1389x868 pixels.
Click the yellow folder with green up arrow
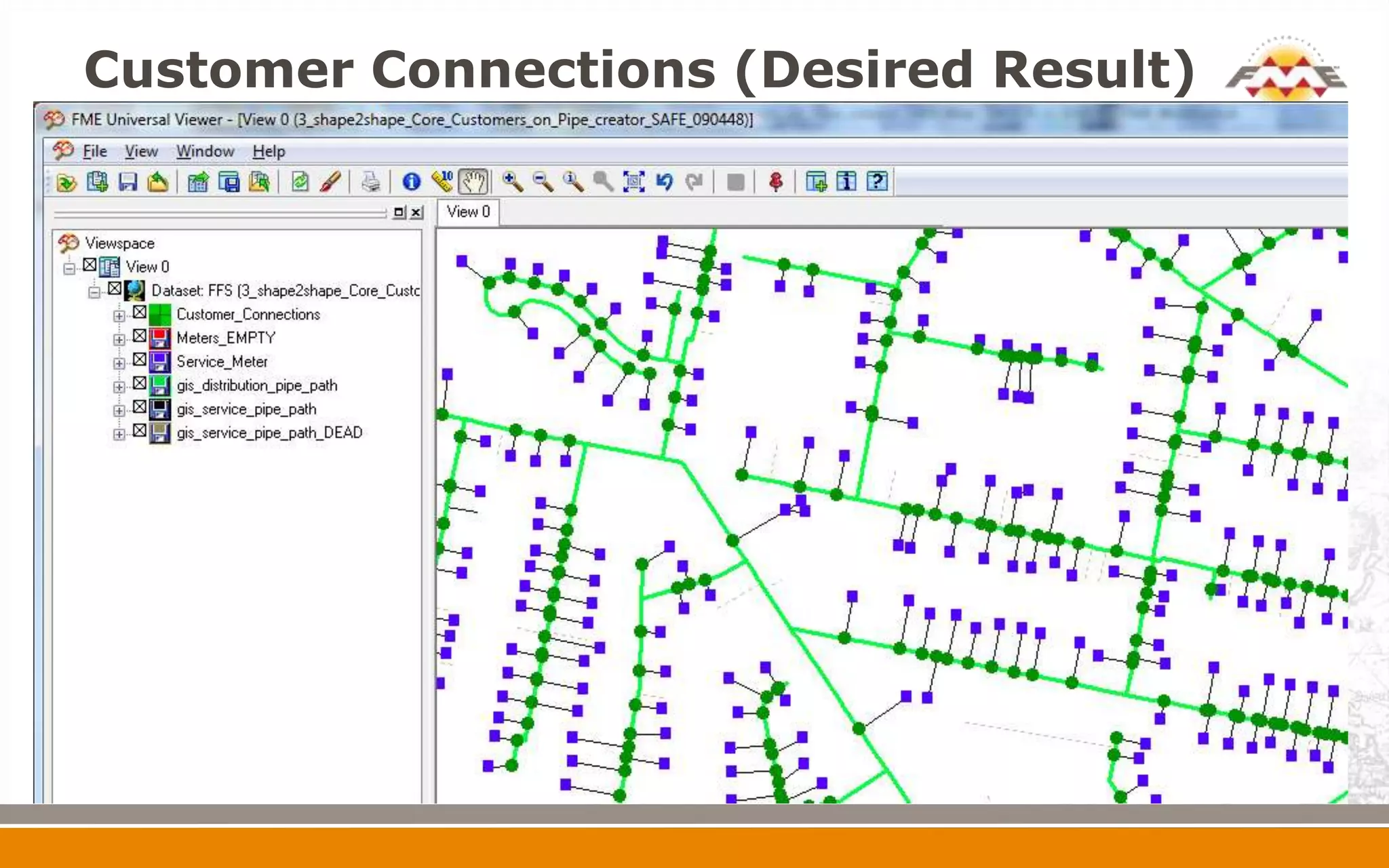coord(158,182)
